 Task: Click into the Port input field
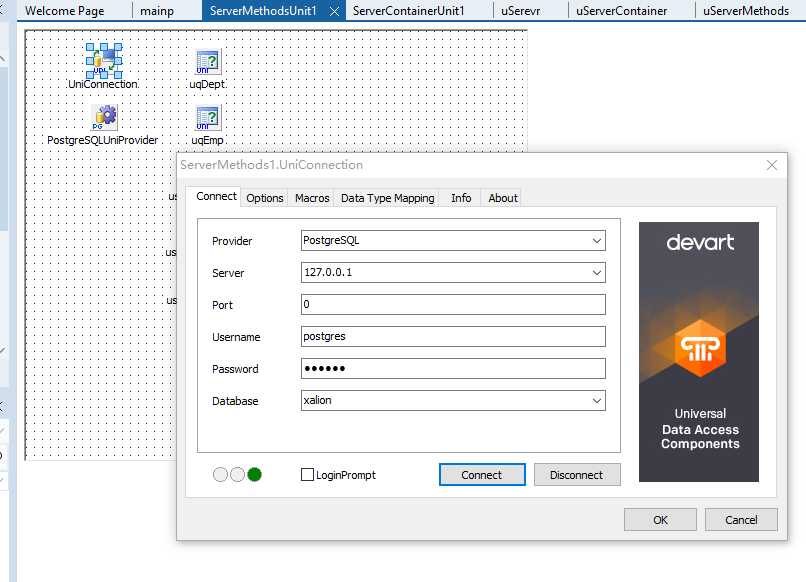pos(453,304)
